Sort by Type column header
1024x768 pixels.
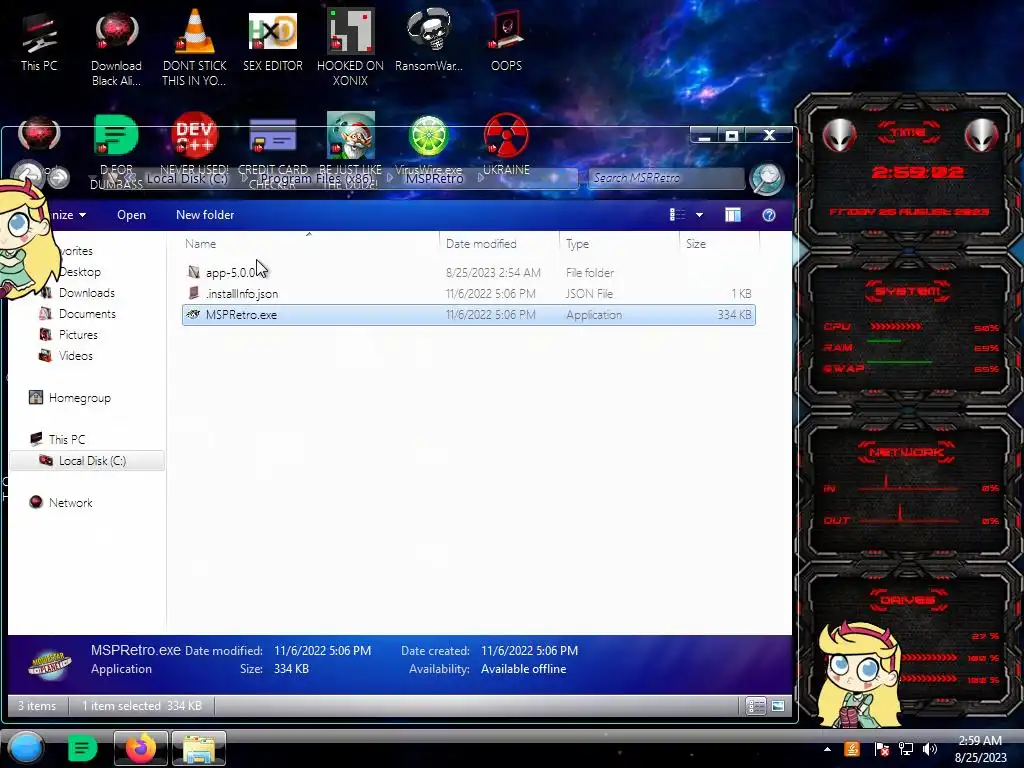619,244
